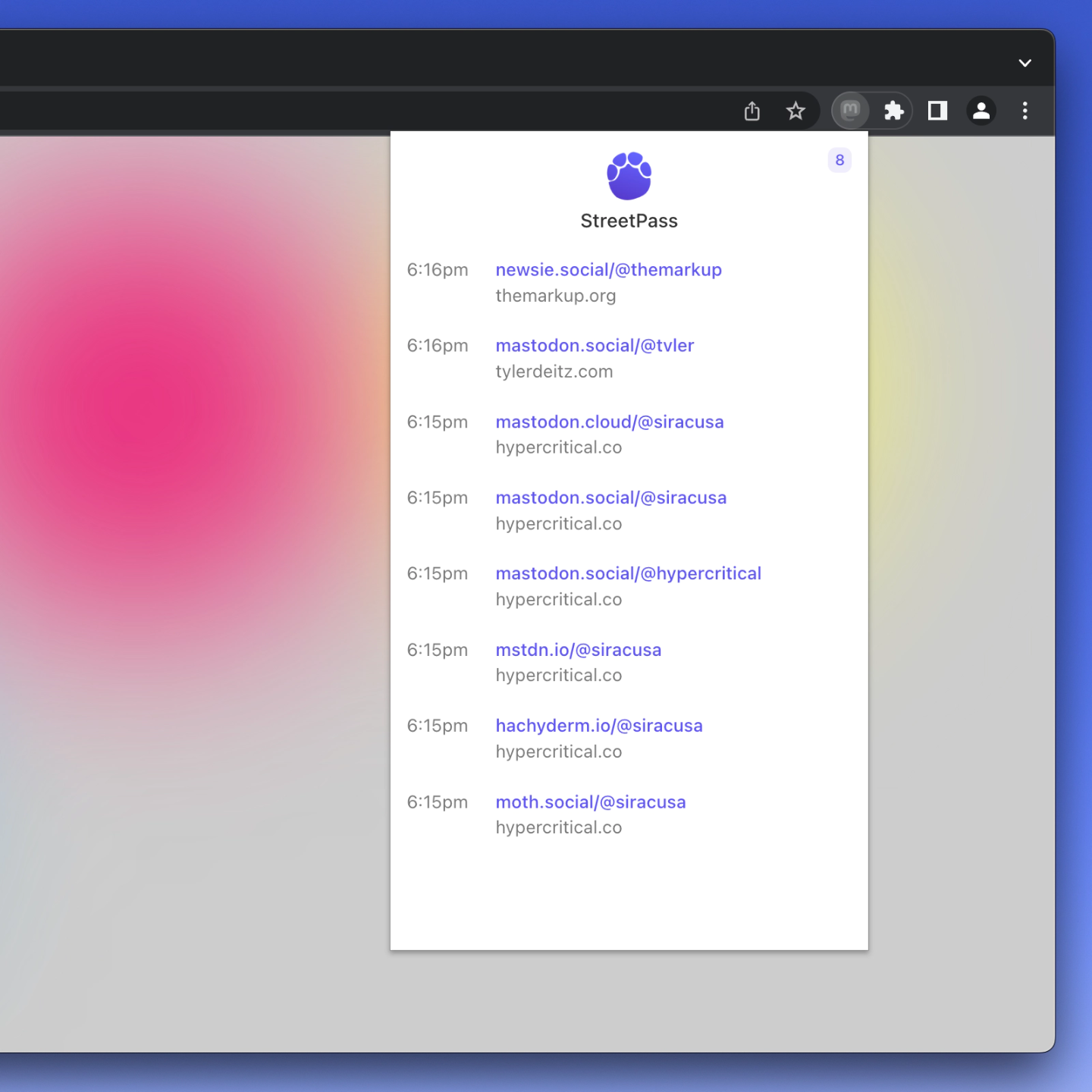Expand the tab search chevron
This screenshot has height=1092, width=1092.
tap(1025, 63)
